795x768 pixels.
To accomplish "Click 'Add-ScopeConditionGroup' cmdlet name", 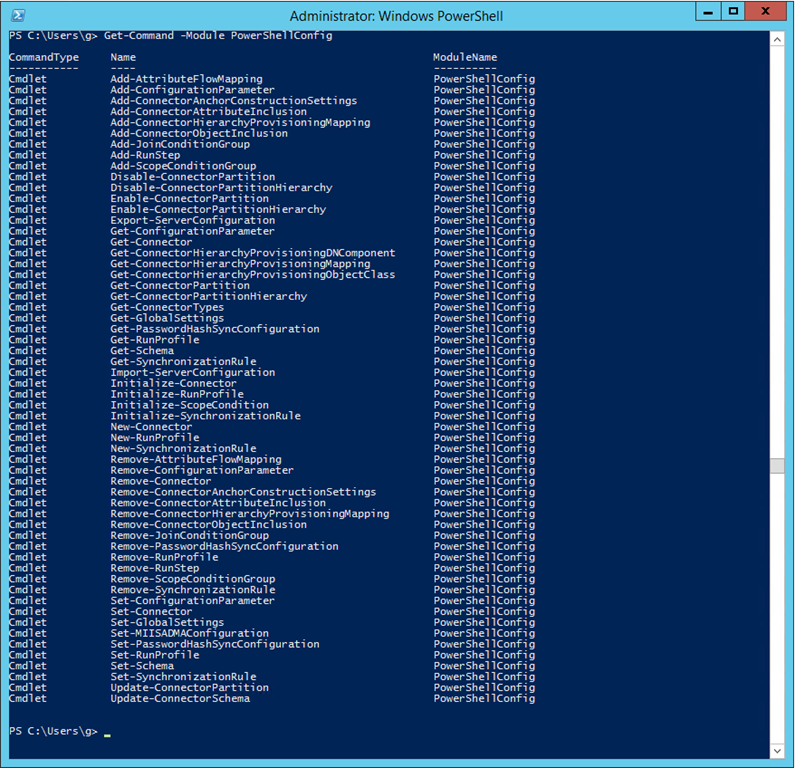I will click(x=183, y=166).
